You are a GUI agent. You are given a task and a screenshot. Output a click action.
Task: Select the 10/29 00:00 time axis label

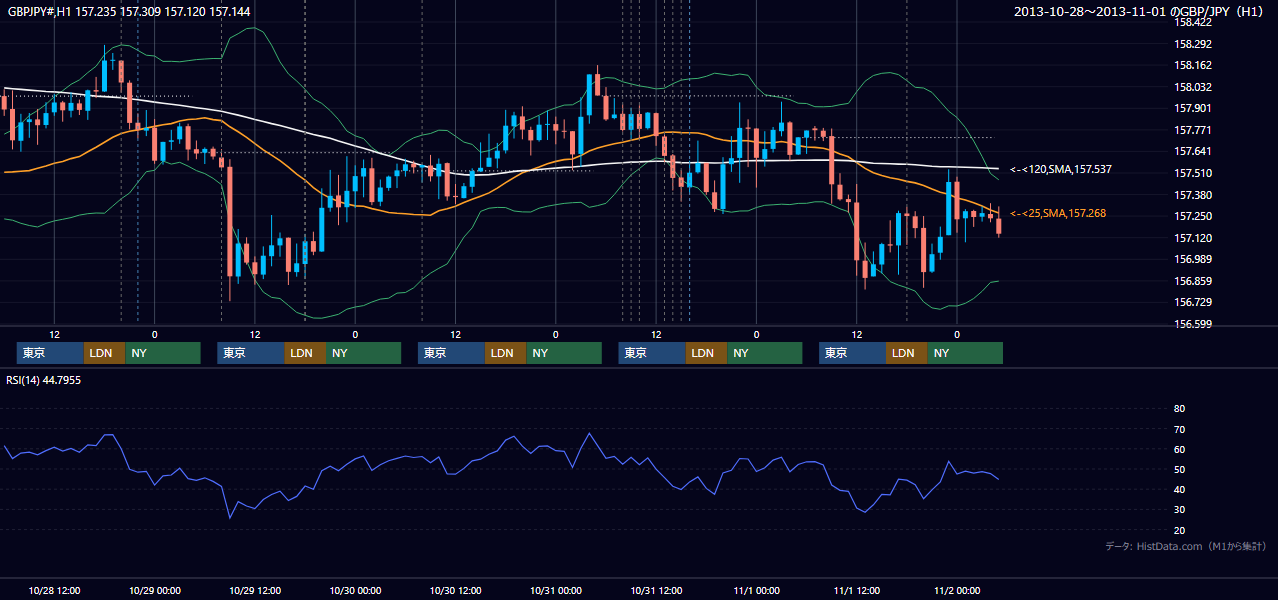coord(155,590)
